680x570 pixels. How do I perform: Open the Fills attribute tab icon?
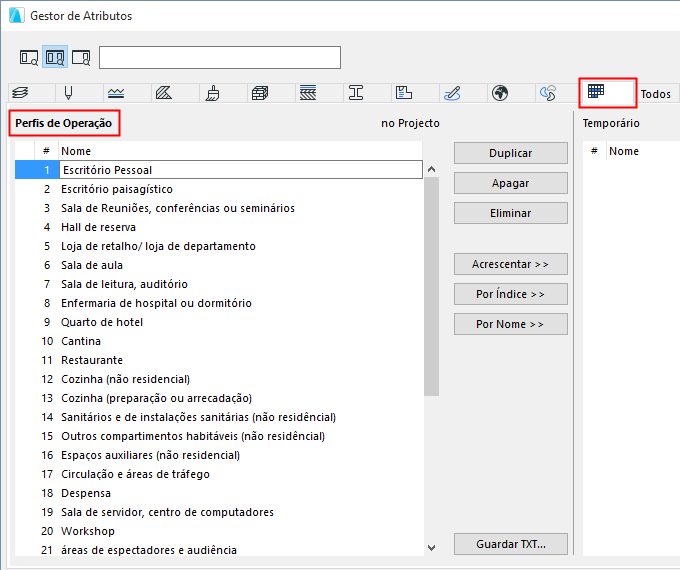pos(163,93)
